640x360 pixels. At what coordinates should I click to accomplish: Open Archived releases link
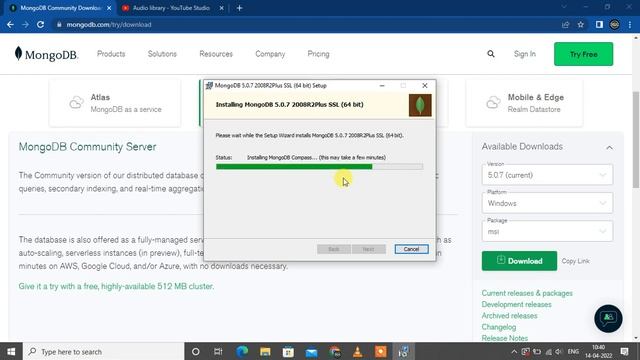click(509, 316)
